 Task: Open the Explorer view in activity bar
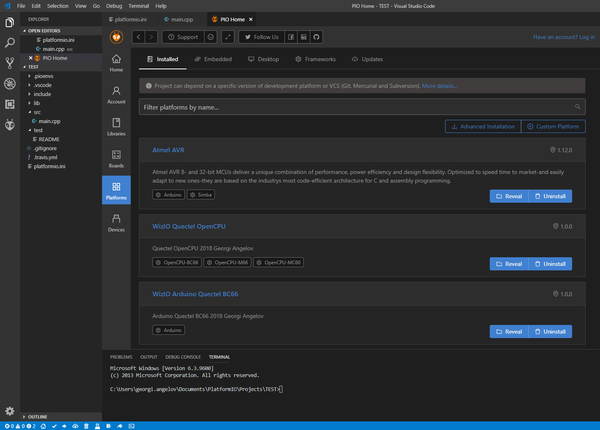(x=10, y=22)
